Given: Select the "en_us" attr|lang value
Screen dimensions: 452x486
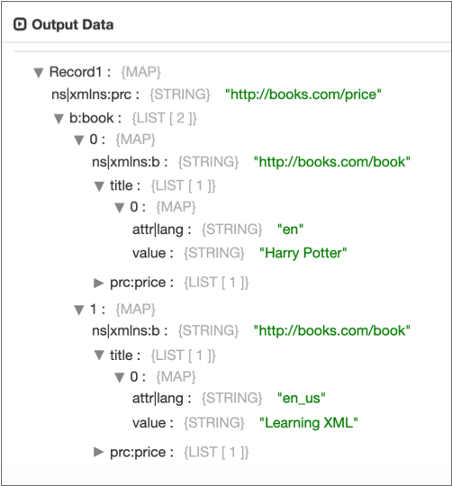Looking at the screenshot, I should 301,398.
